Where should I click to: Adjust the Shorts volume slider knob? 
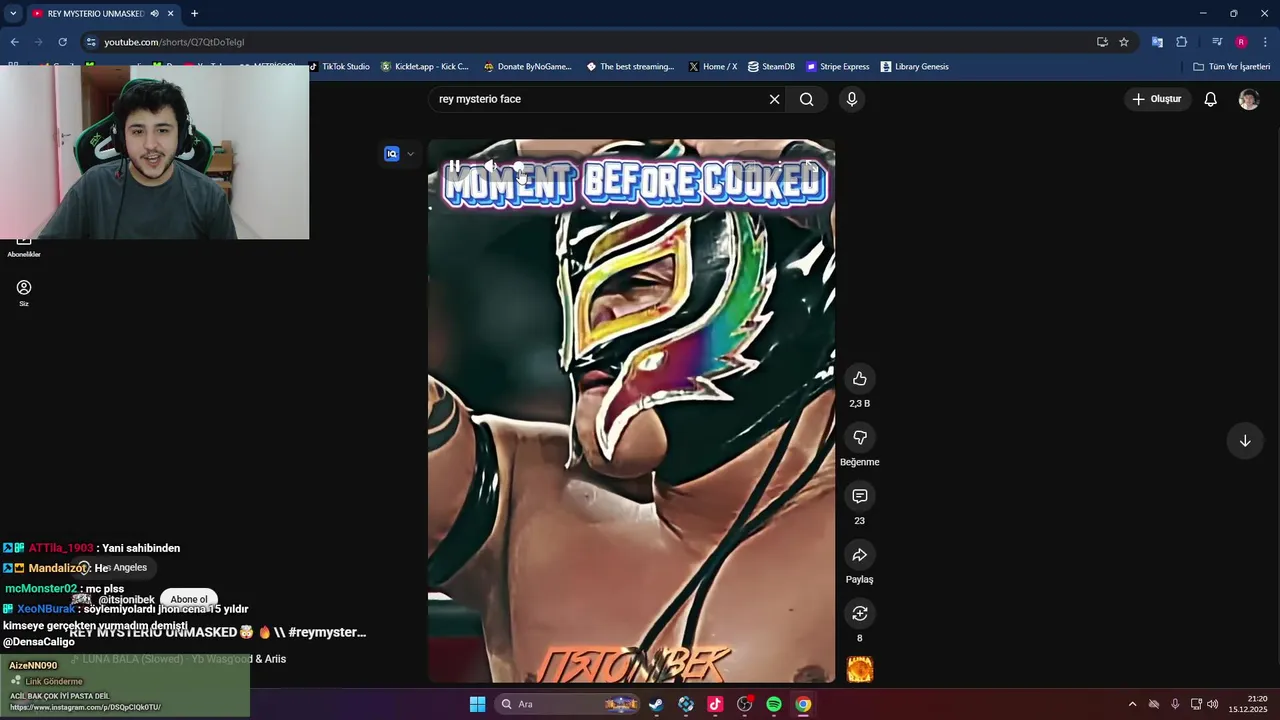(519, 167)
